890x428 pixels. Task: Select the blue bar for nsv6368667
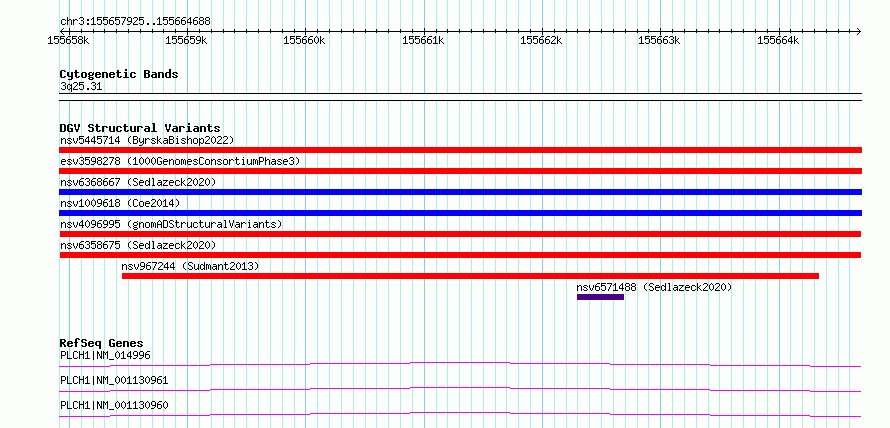pyautogui.click(x=460, y=192)
